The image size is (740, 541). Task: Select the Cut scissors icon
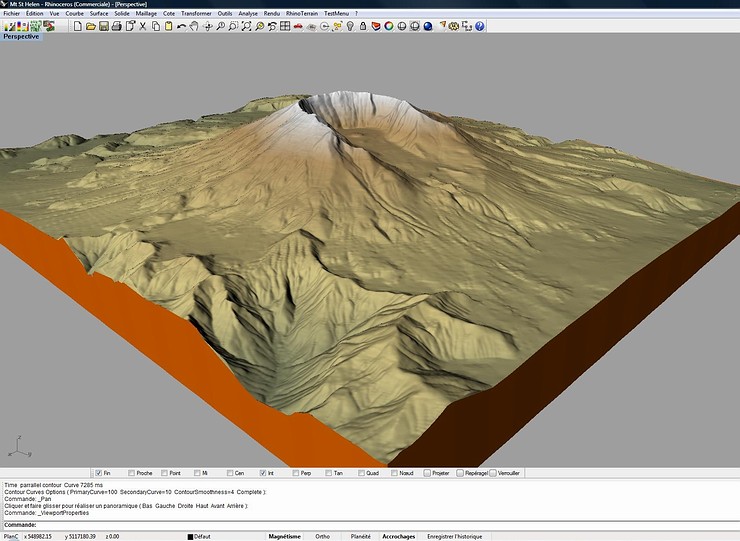coord(143,25)
